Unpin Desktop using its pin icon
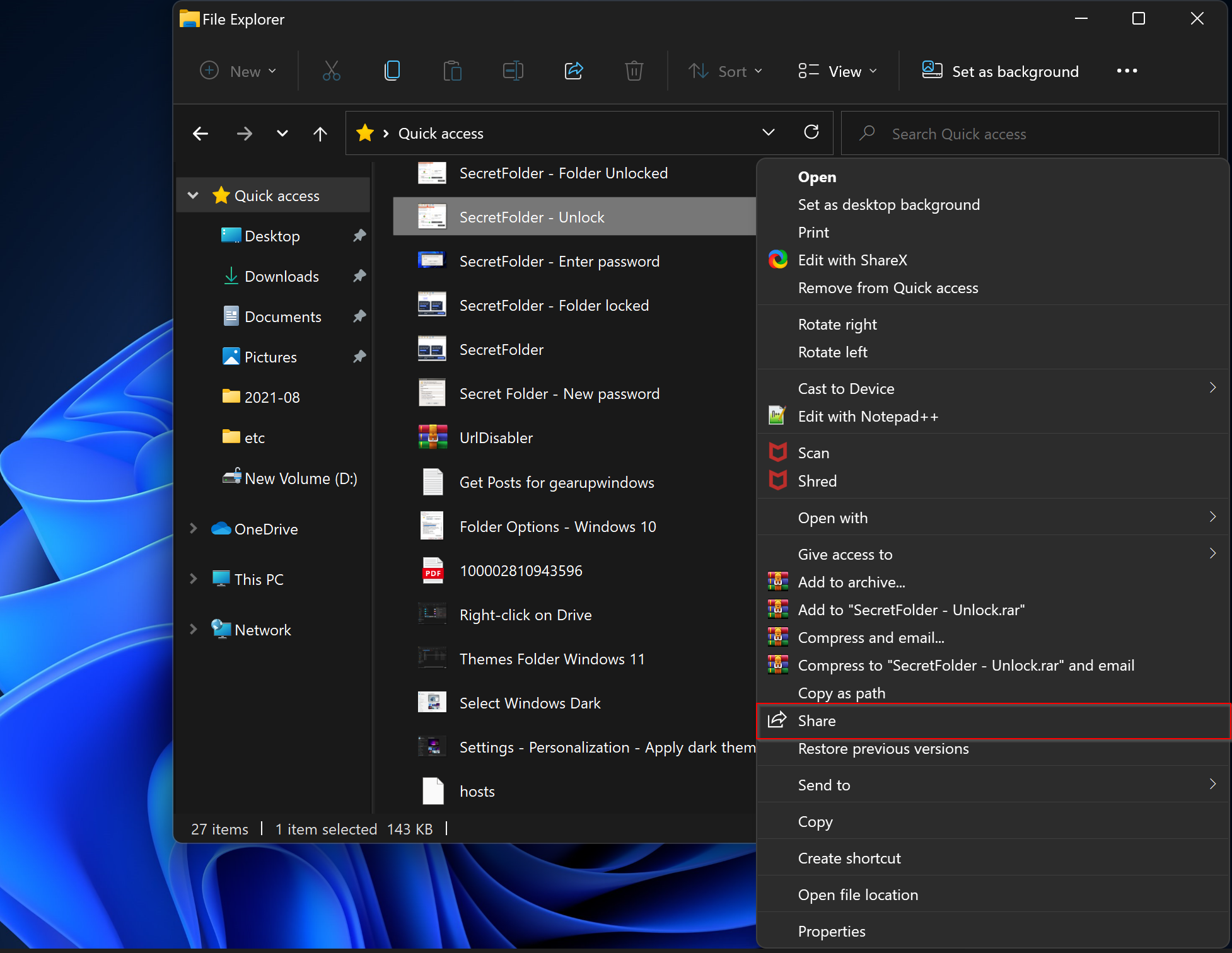This screenshot has height=953, width=1232. pos(359,236)
